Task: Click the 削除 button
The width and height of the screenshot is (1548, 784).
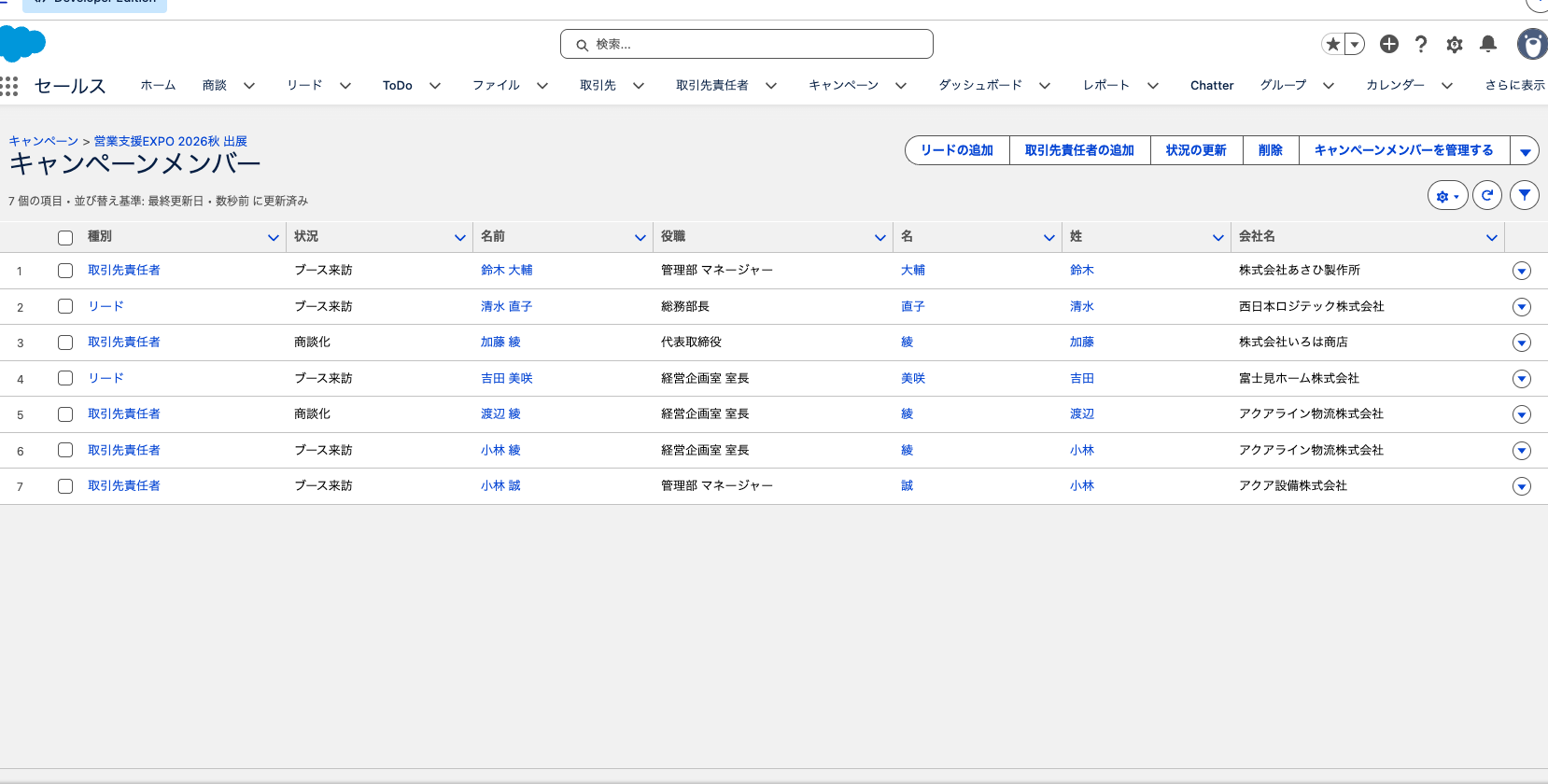Action: click(x=1271, y=150)
